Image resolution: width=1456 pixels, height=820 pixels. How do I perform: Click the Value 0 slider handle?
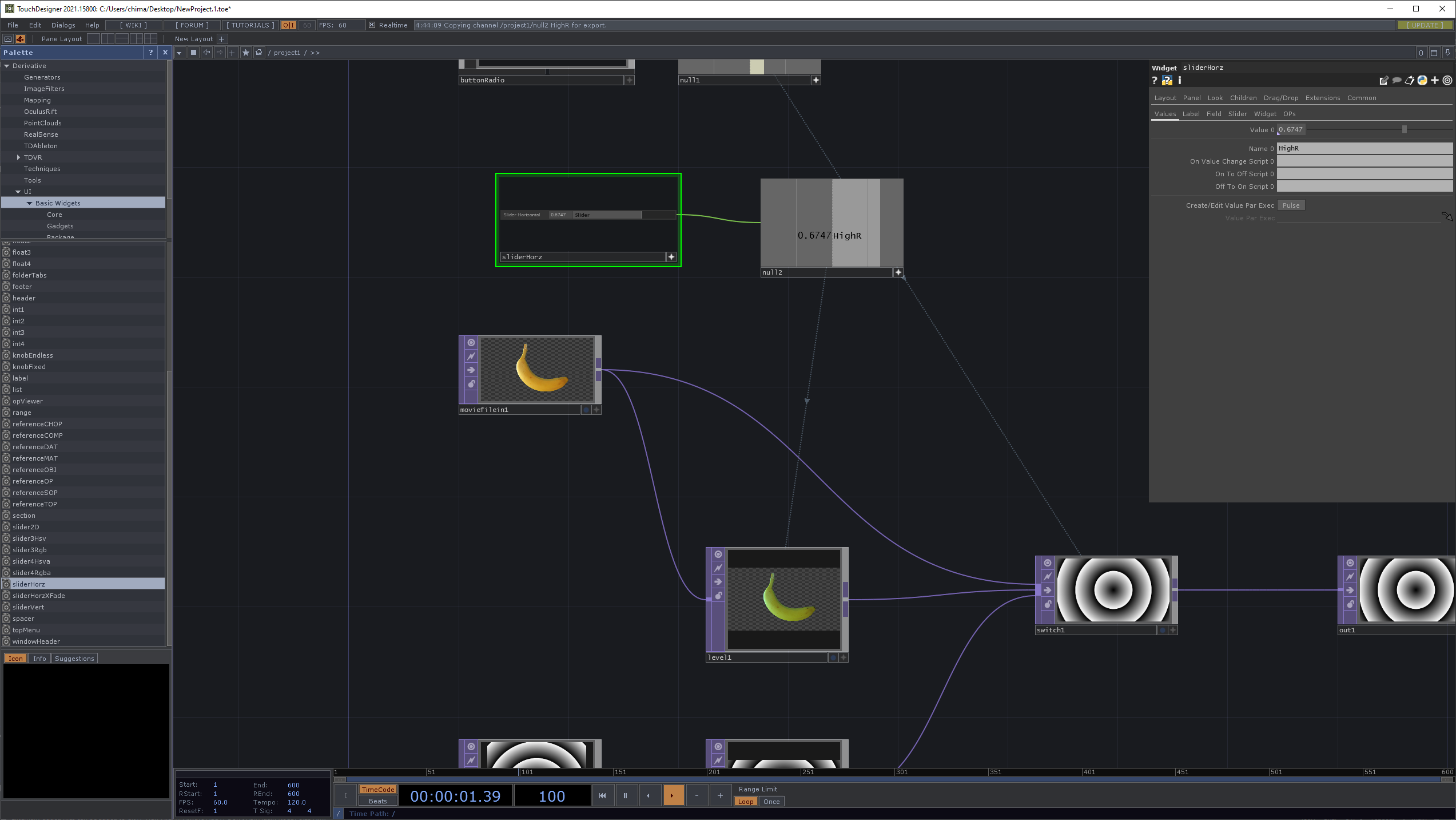click(1404, 130)
